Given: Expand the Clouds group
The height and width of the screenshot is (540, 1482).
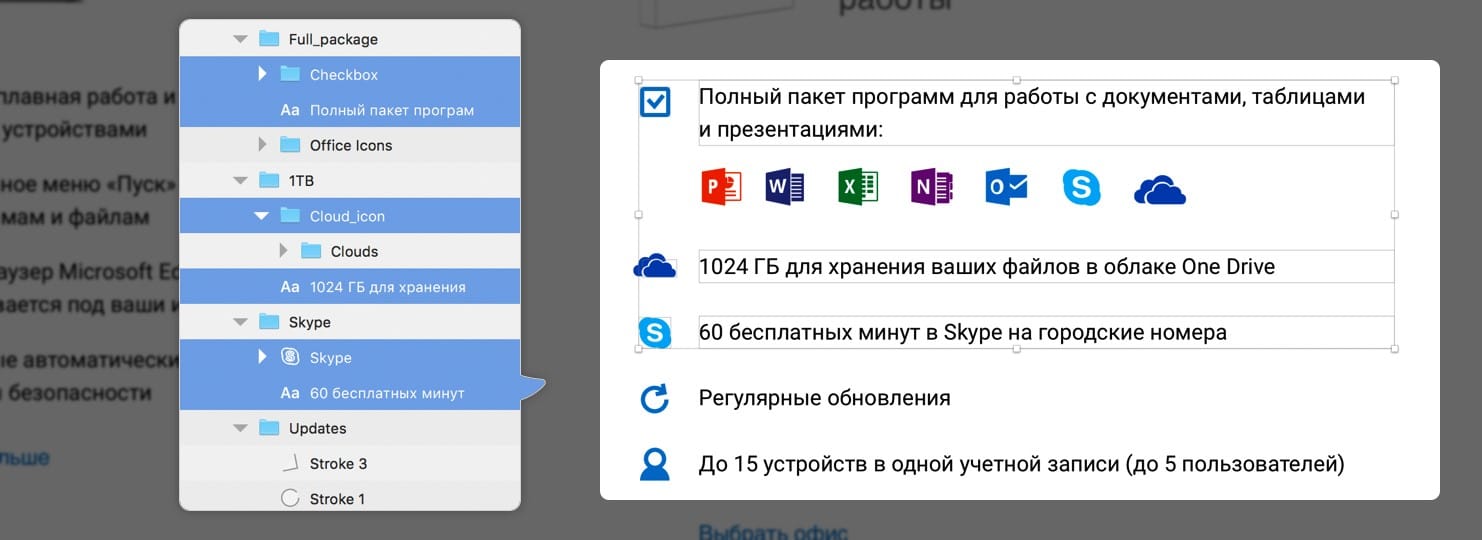Looking at the screenshot, I should [283, 251].
